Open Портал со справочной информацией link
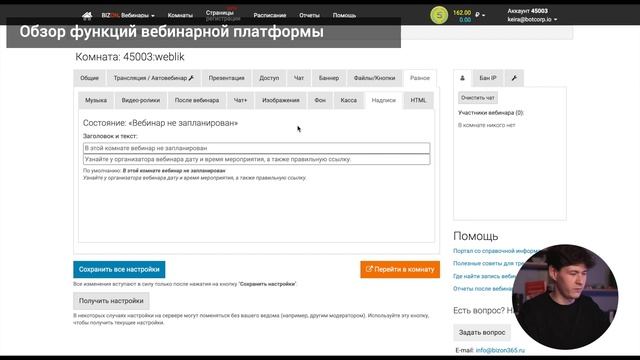 pyautogui.click(x=496, y=251)
